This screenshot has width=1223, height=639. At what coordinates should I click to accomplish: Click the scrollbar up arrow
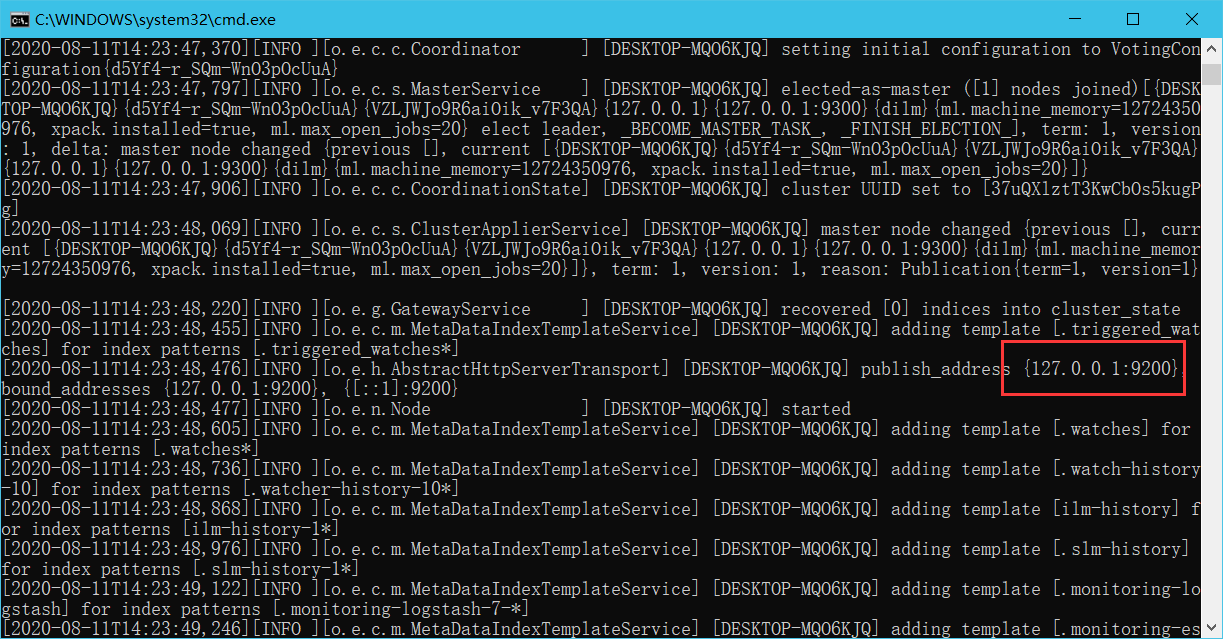point(1212,47)
